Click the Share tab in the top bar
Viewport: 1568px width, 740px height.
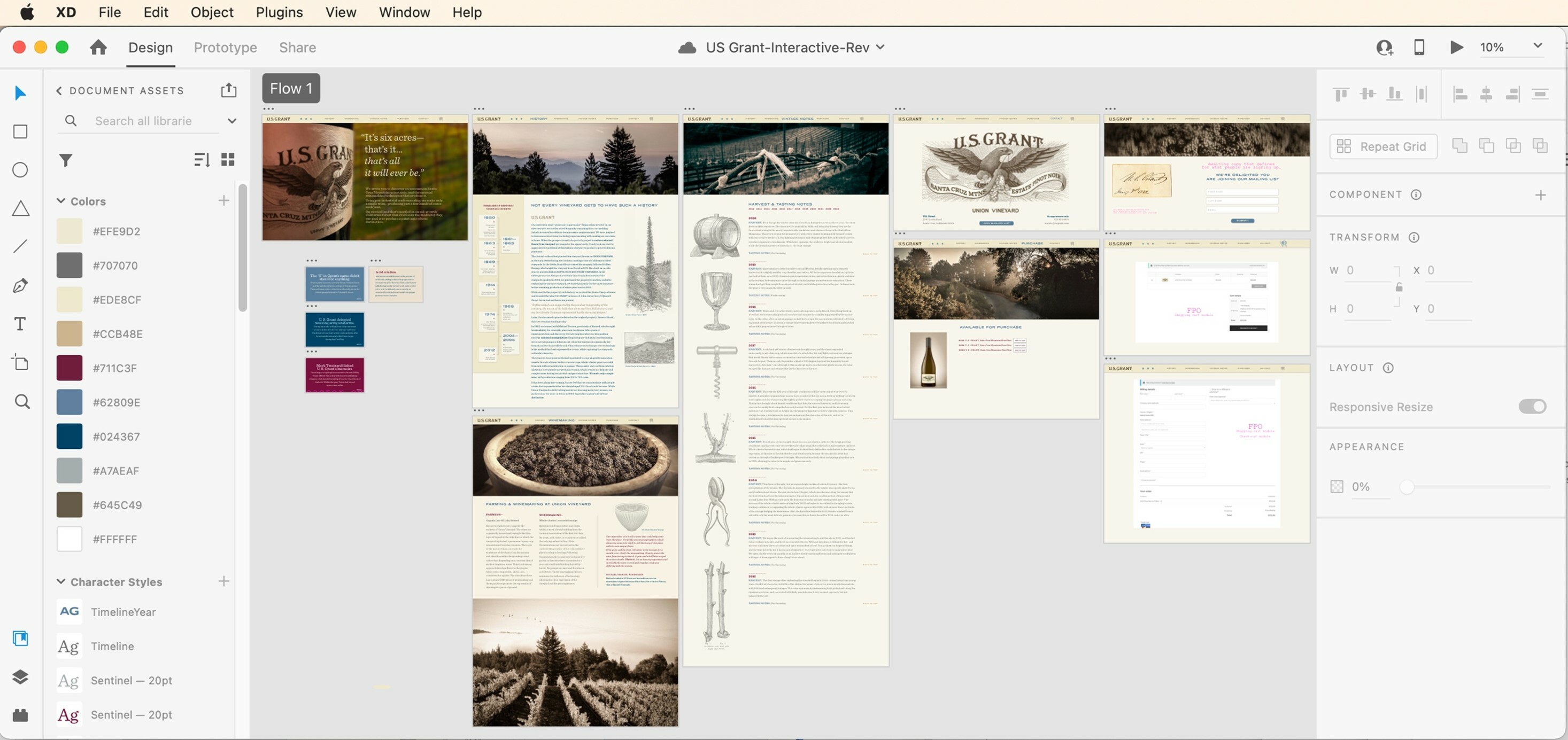point(297,47)
